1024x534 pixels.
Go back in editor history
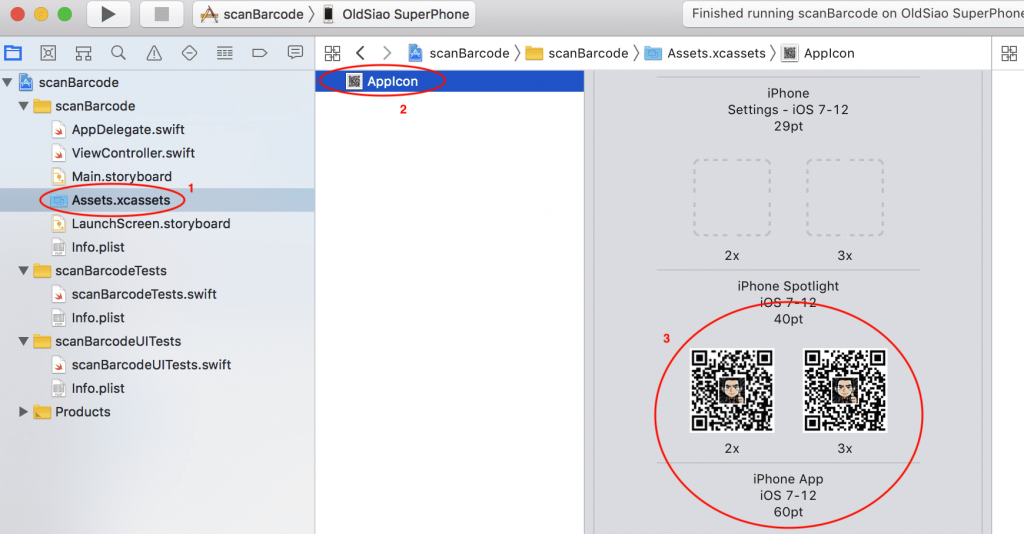[x=360, y=53]
